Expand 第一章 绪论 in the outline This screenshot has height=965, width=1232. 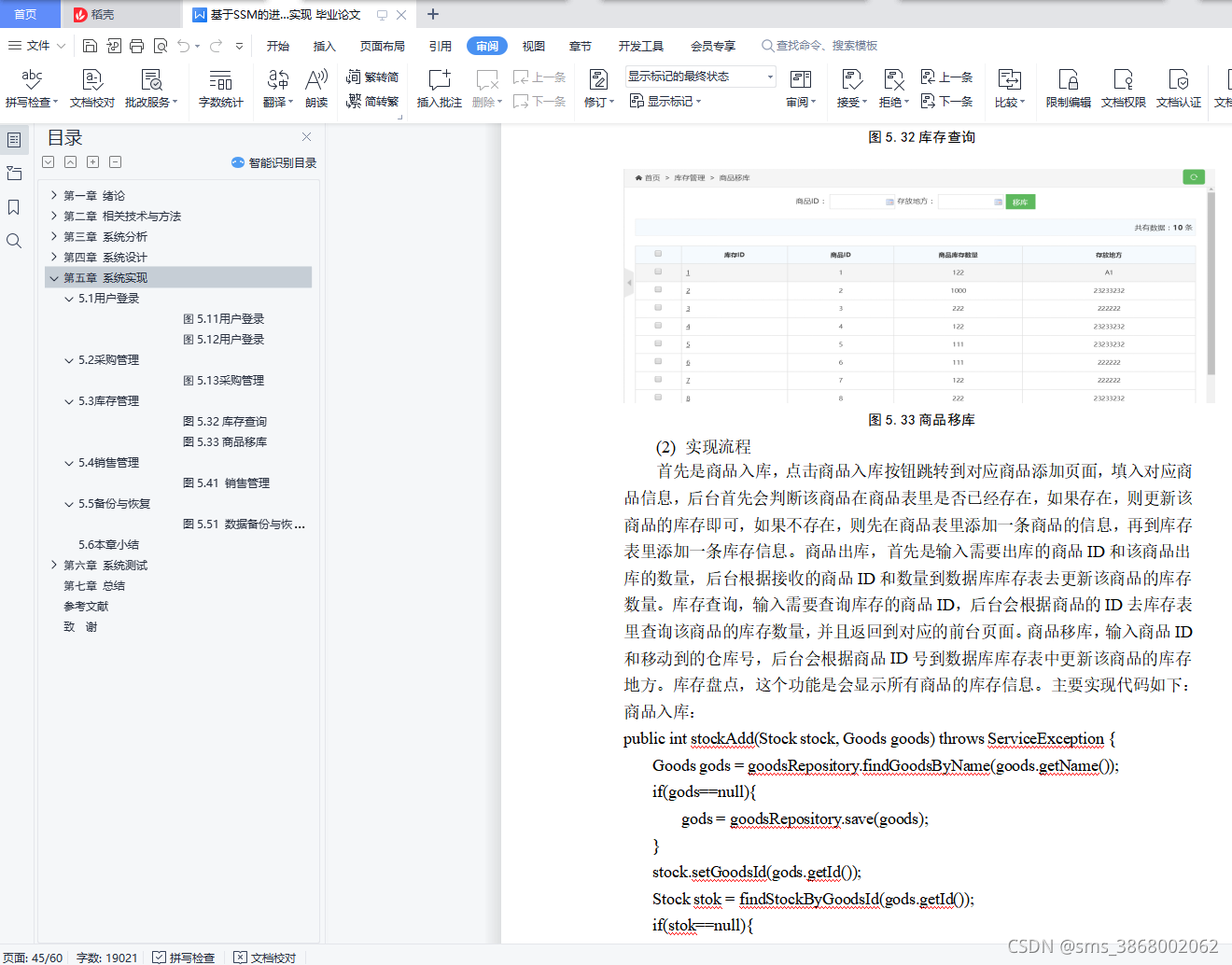[54, 195]
